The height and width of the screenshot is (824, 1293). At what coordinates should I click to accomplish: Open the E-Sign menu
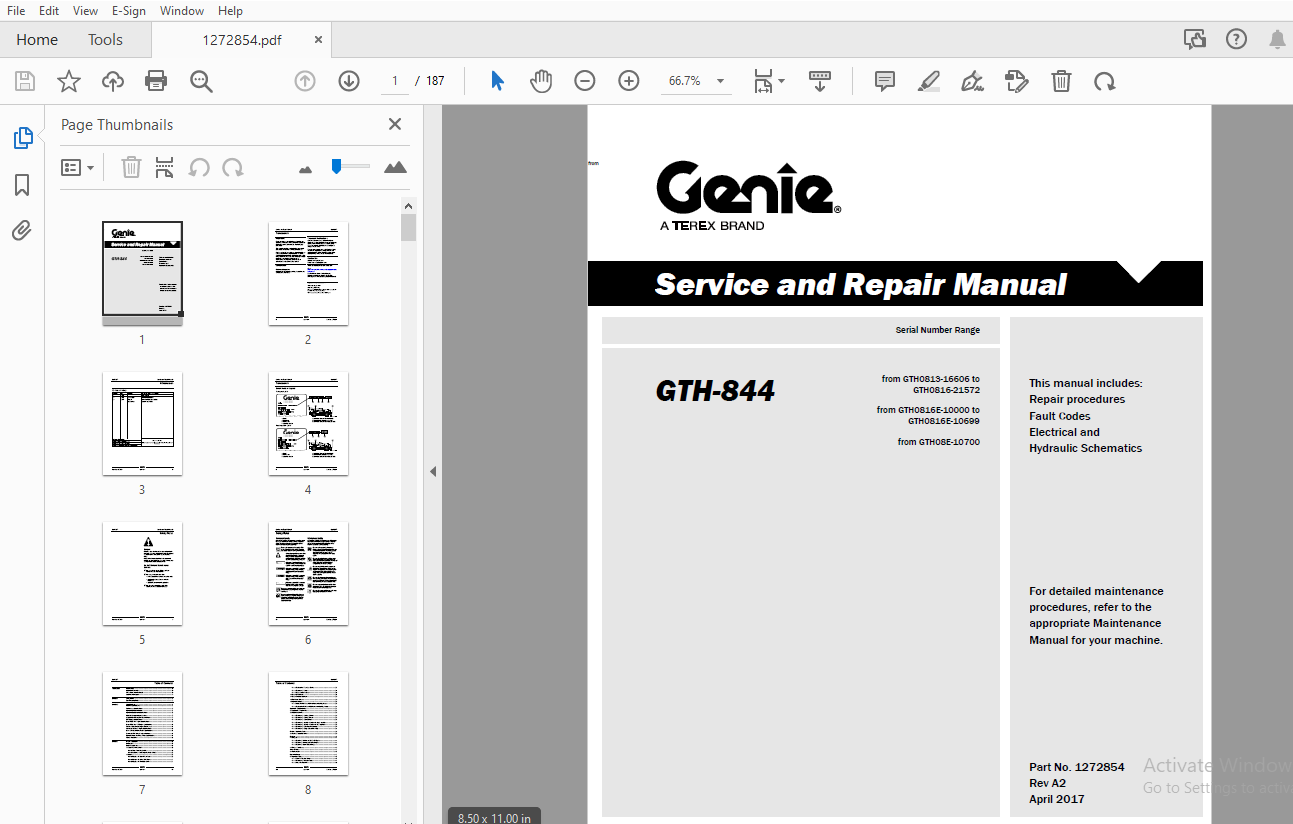(x=129, y=10)
